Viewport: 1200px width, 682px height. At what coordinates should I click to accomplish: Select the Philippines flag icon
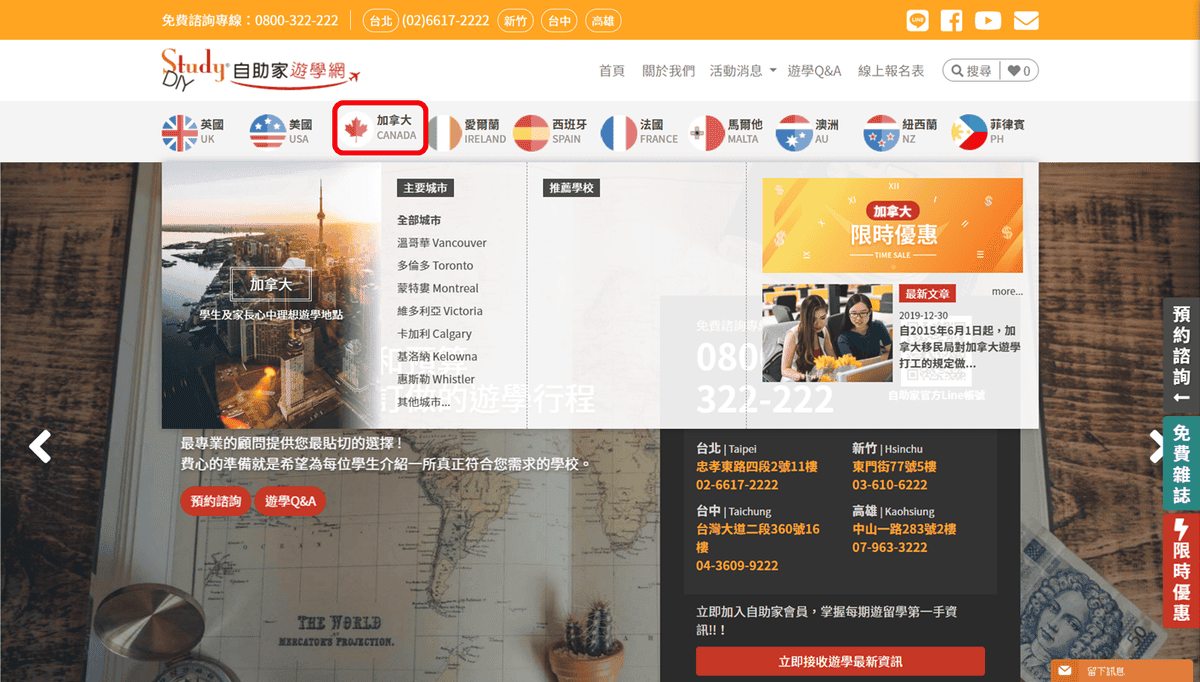point(969,132)
